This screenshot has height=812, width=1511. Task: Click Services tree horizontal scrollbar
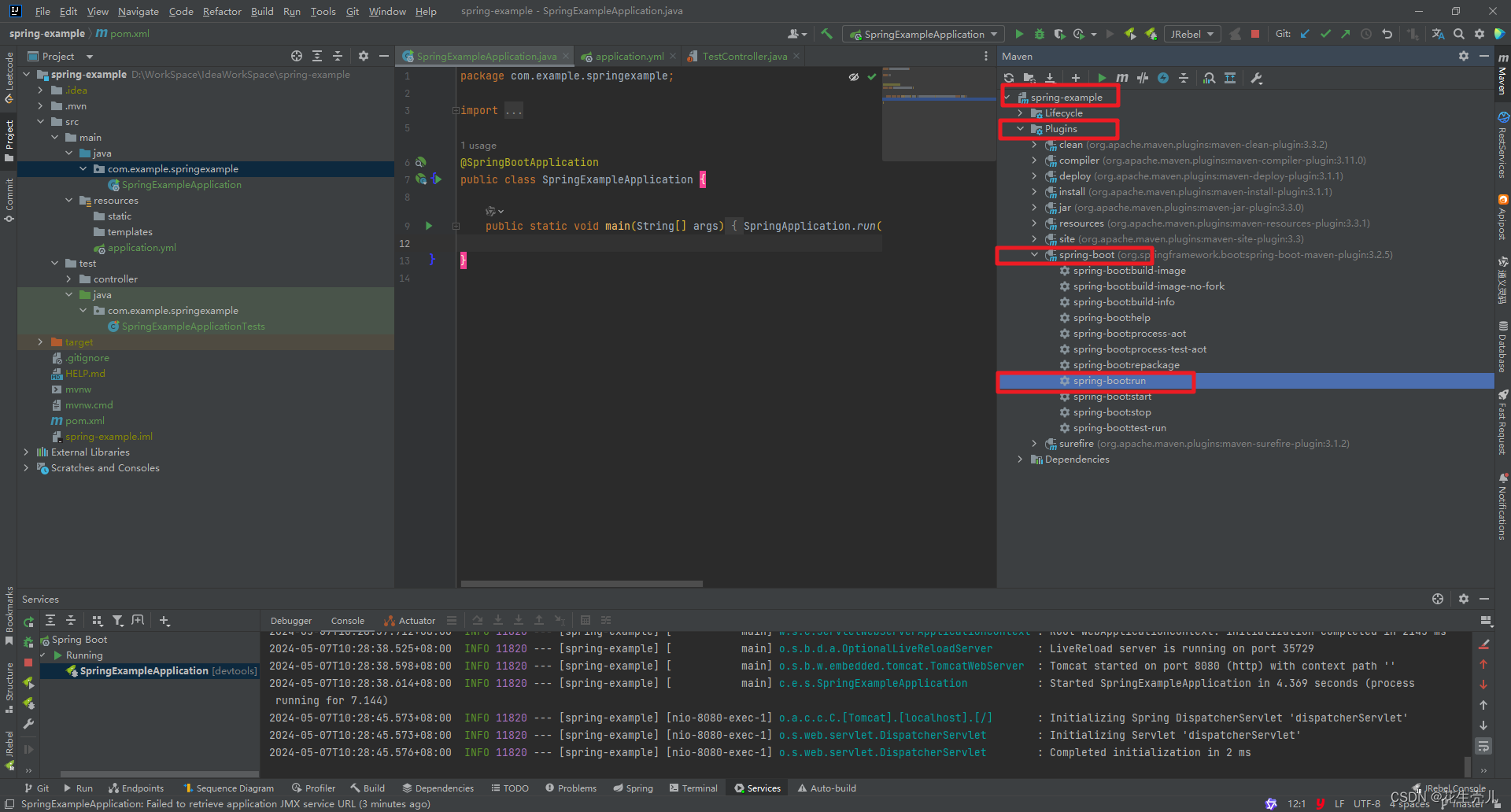coord(158,774)
